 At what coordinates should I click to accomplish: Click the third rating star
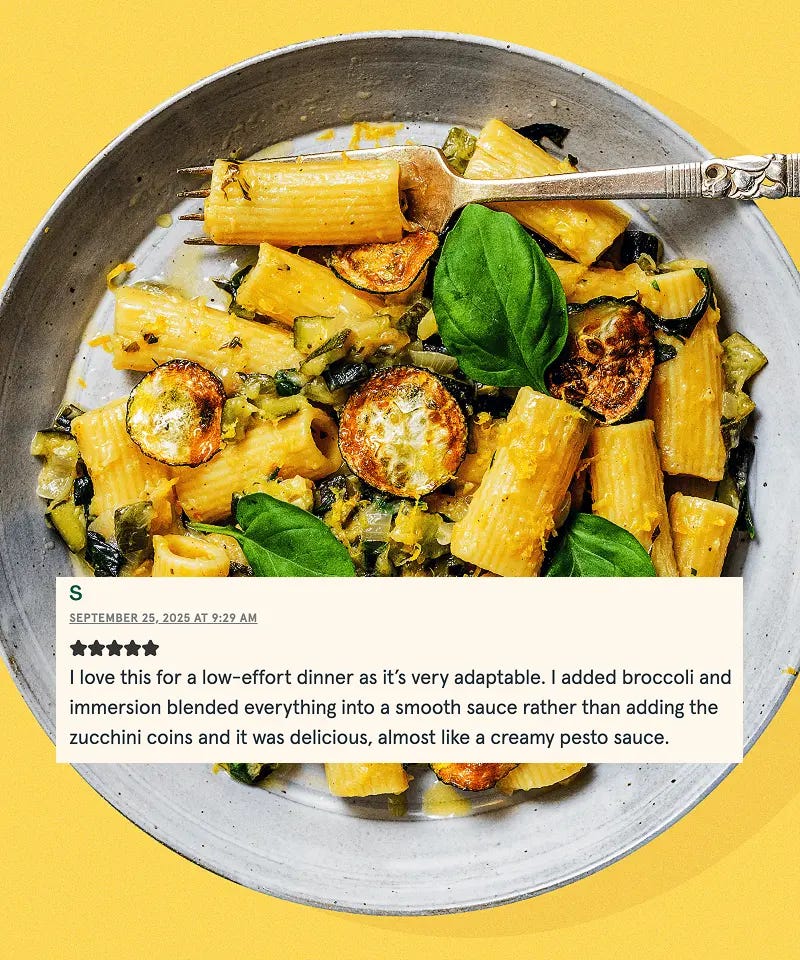(114, 648)
